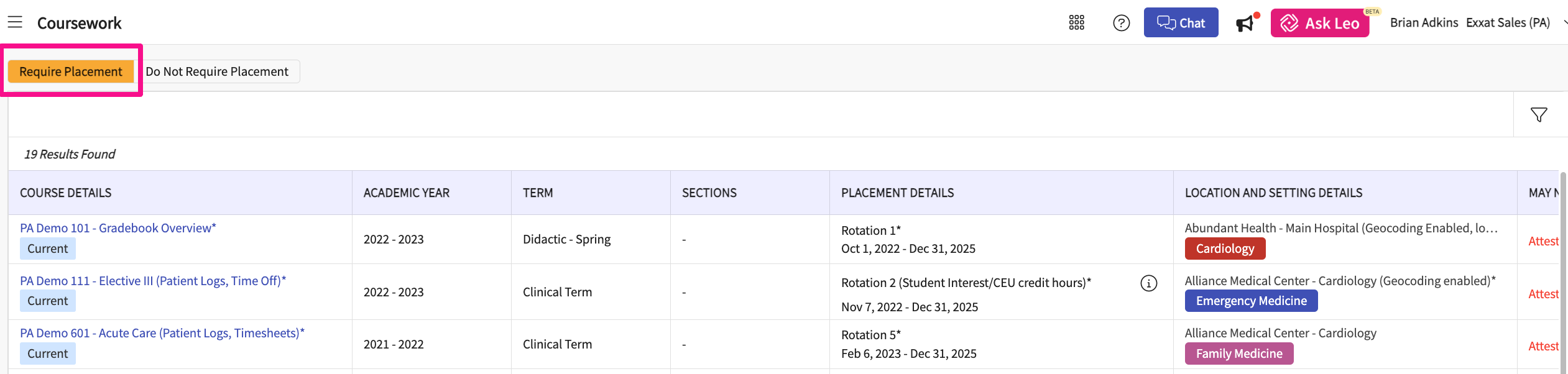
Task: Click the Family Medicine setting tag
Action: [x=1238, y=353]
